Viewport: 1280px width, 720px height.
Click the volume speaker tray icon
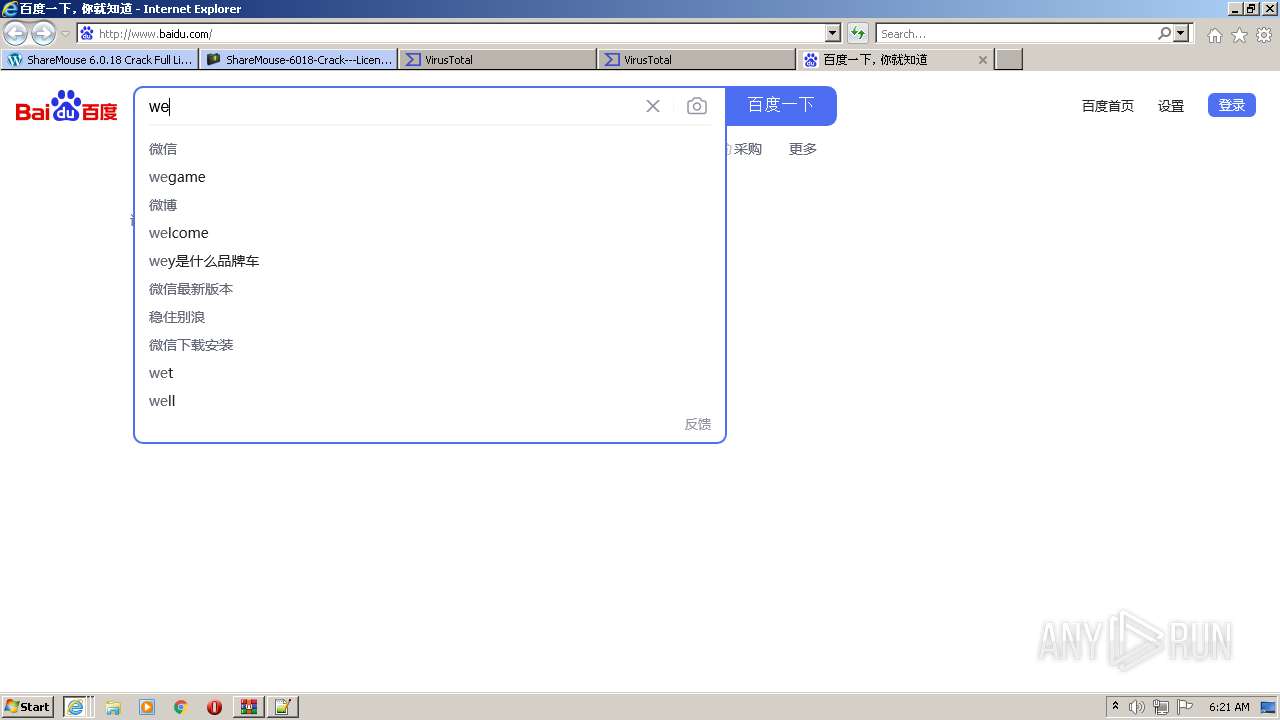click(1137, 707)
